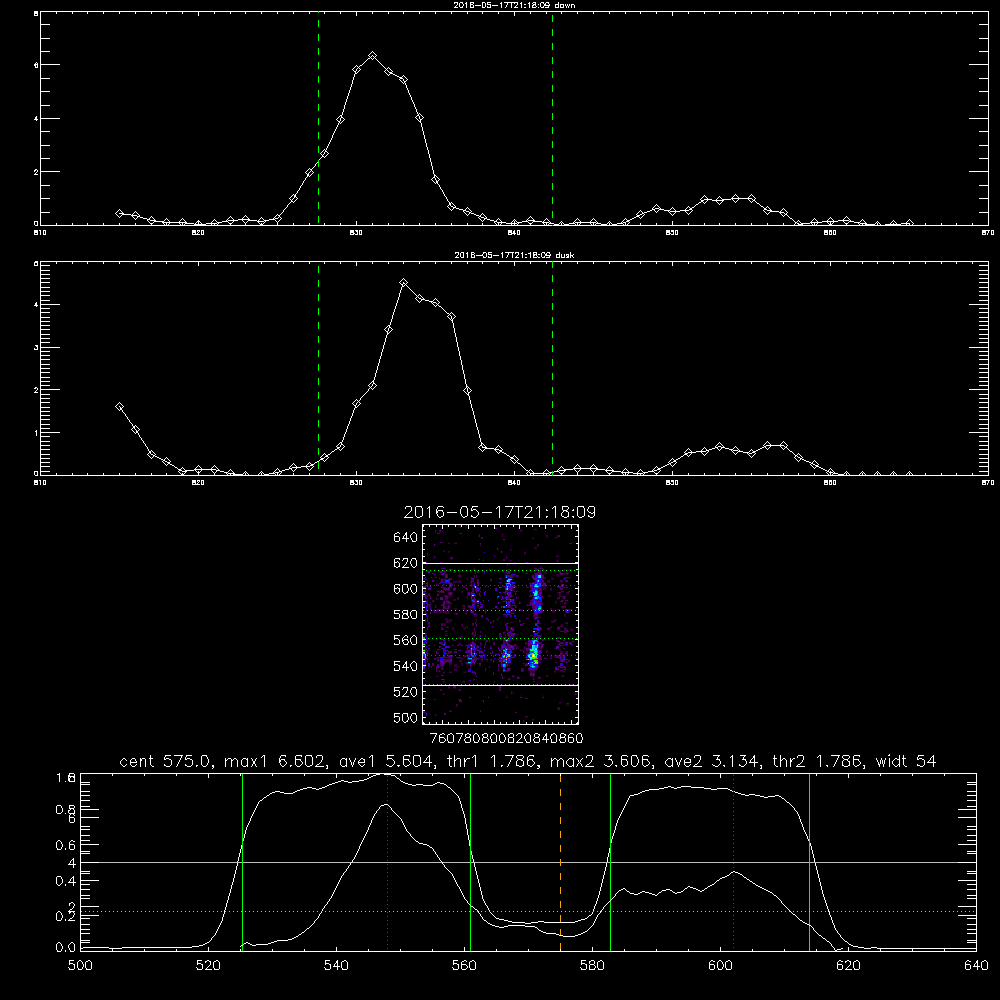Click x-axis label '830' under the dawn plot
The height and width of the screenshot is (1000, 1000).
[356, 233]
